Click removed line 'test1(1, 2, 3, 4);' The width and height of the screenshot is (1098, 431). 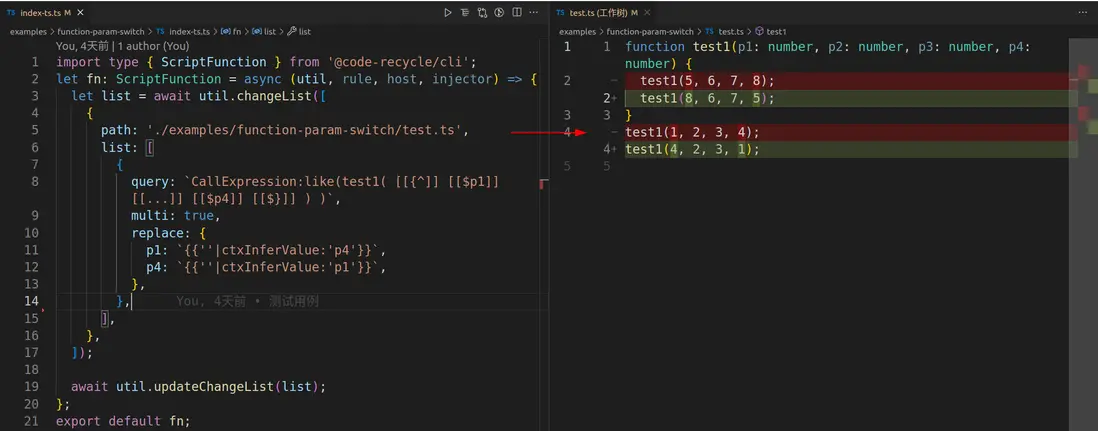pyautogui.click(x=692, y=132)
